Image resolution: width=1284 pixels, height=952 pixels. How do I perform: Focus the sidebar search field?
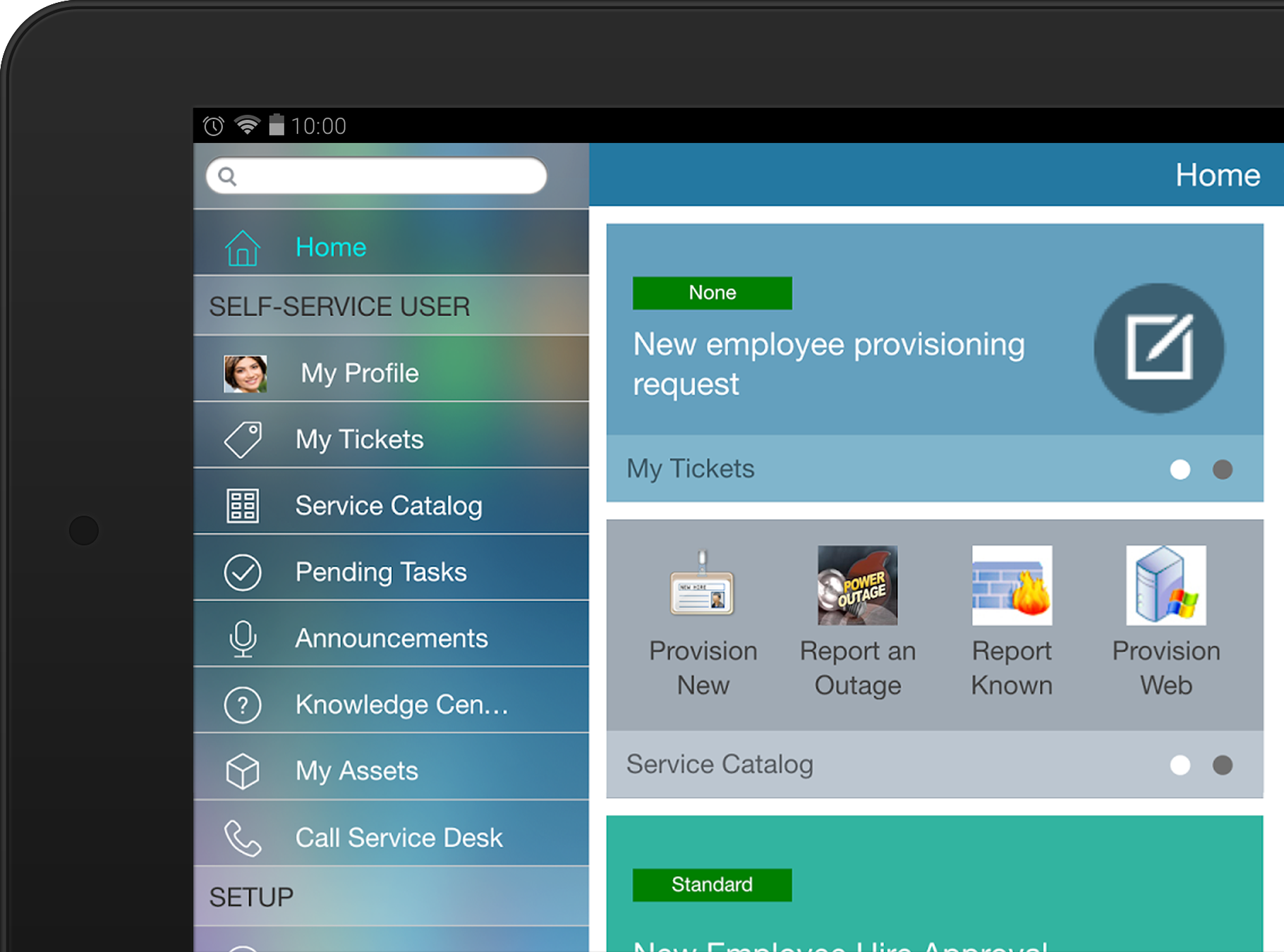tap(377, 176)
